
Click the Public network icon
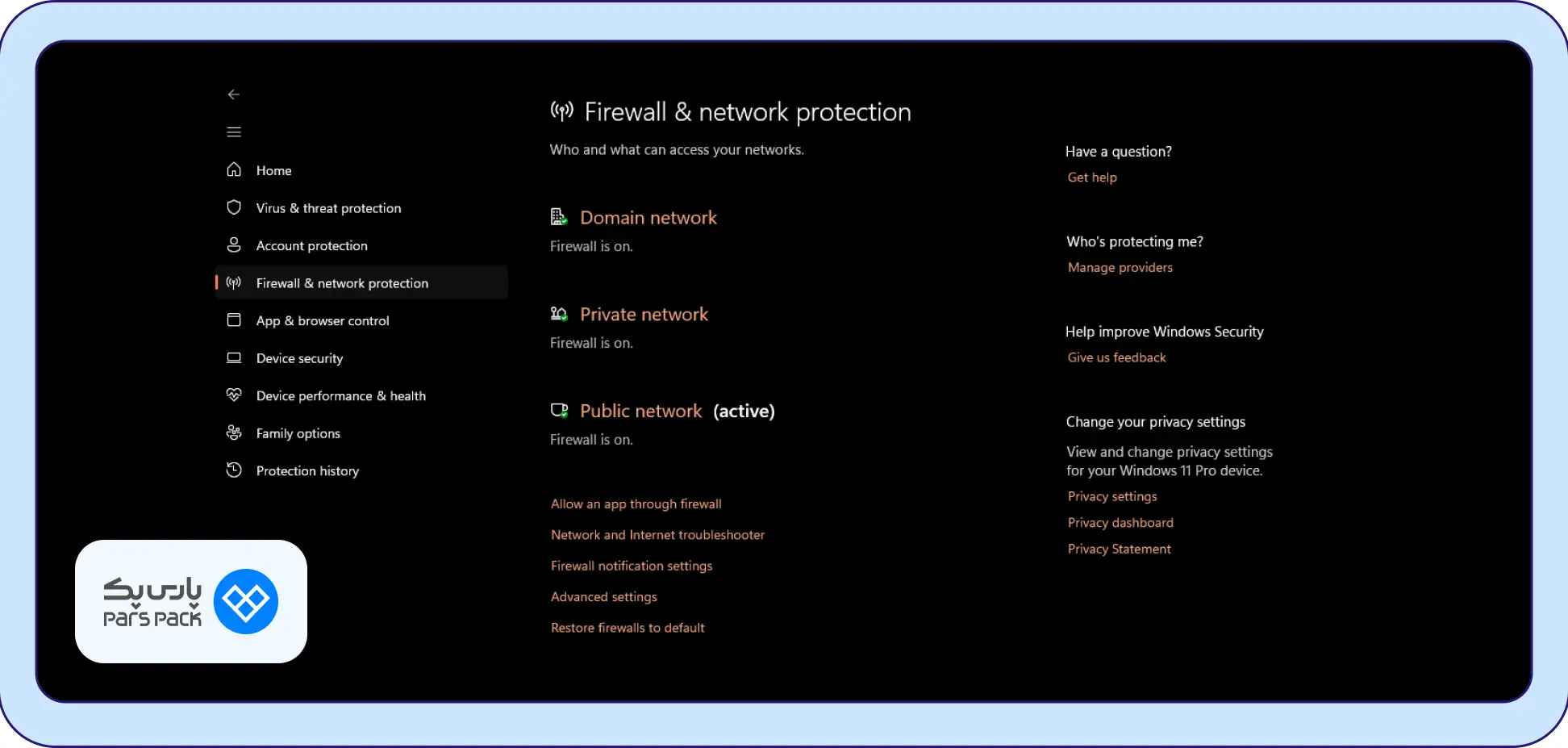[559, 411]
